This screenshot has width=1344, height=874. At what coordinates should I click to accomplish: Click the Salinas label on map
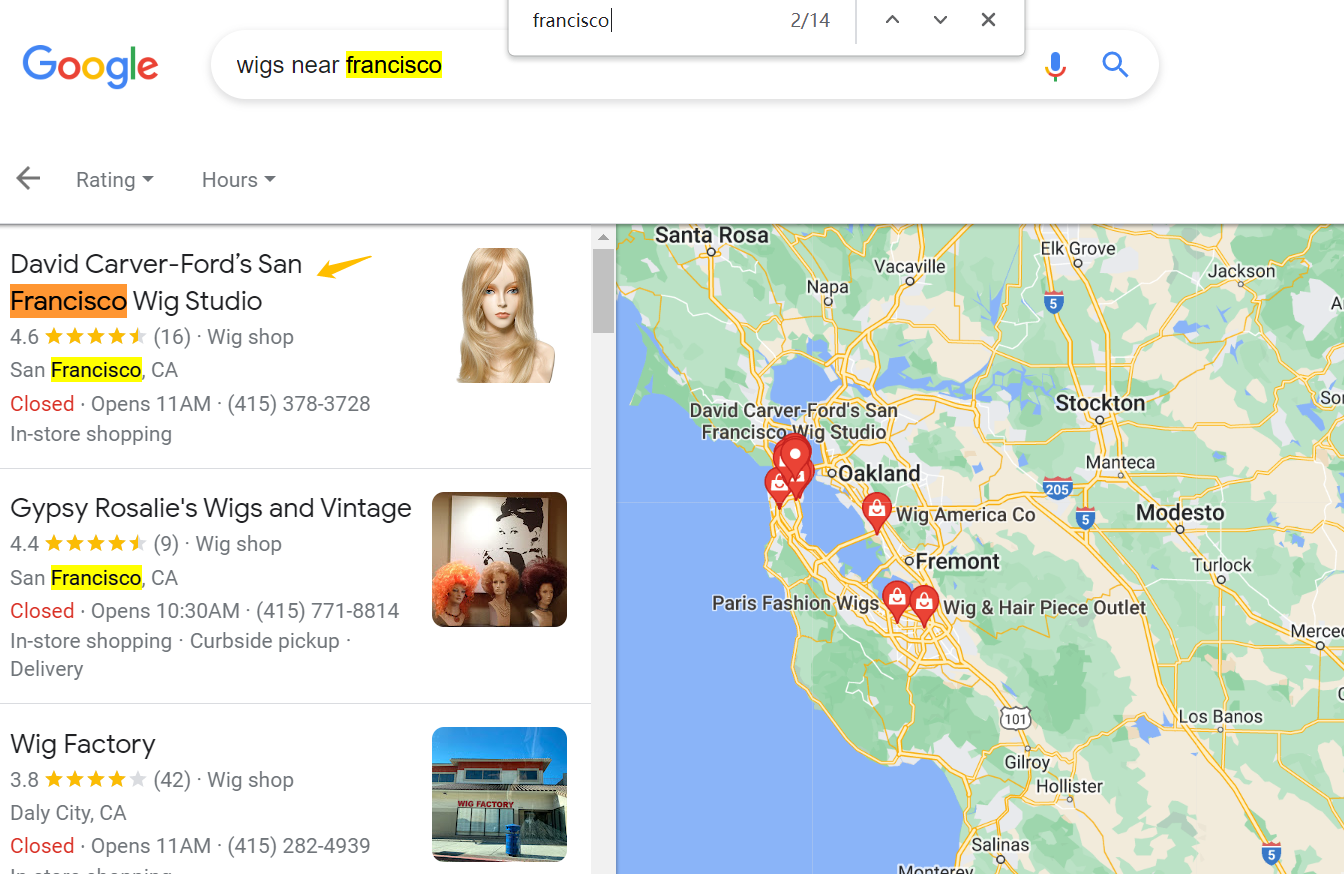pos(1001,845)
